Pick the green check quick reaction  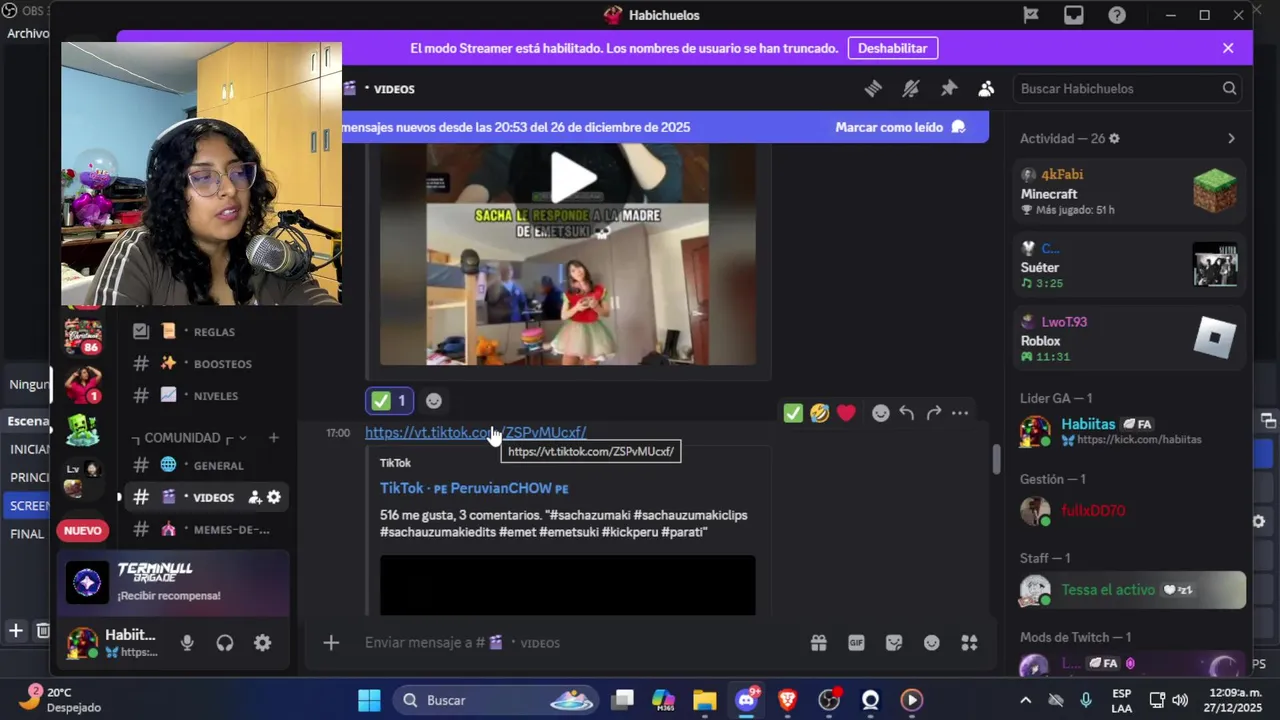(x=793, y=413)
